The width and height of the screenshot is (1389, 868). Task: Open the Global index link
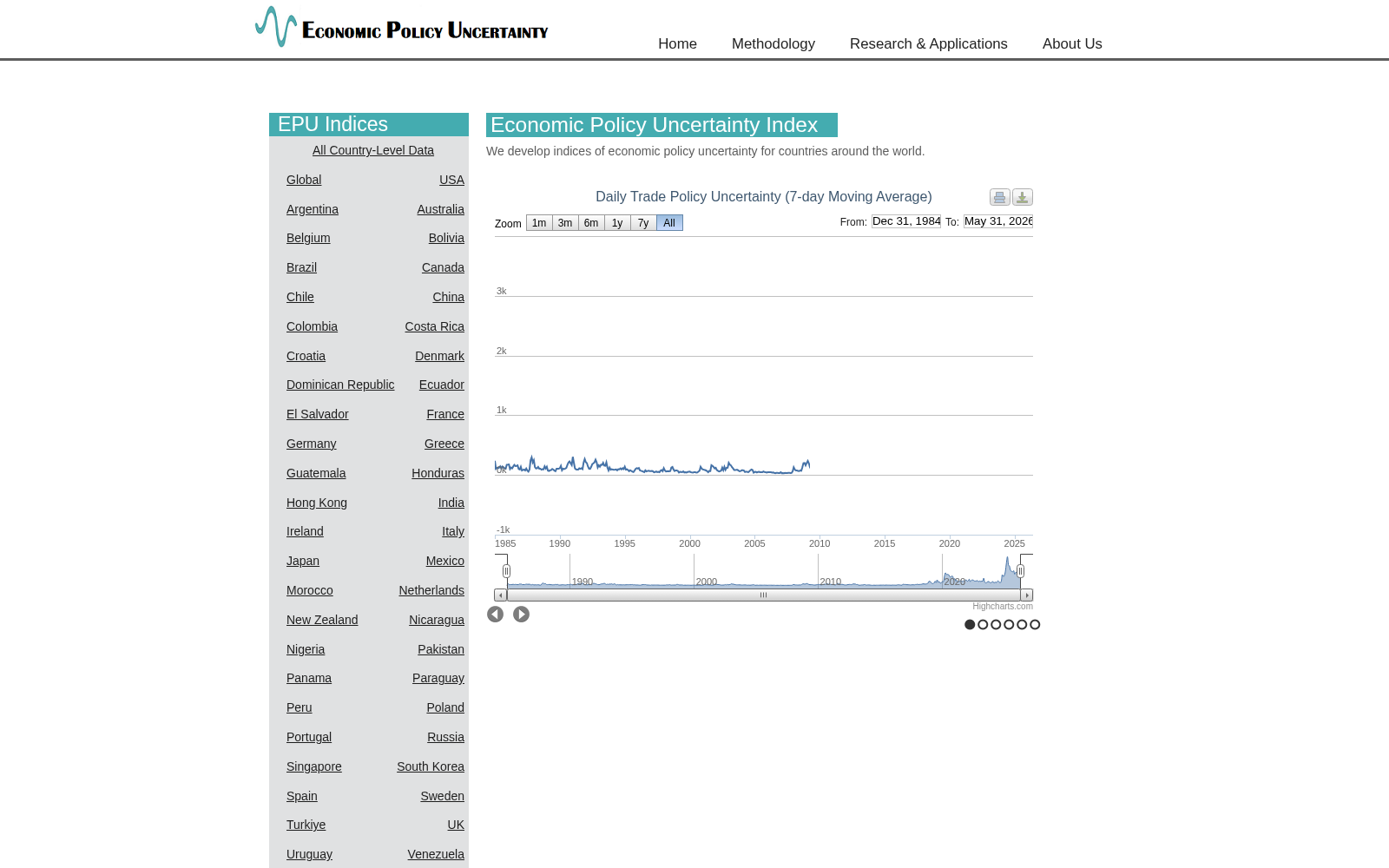(304, 180)
